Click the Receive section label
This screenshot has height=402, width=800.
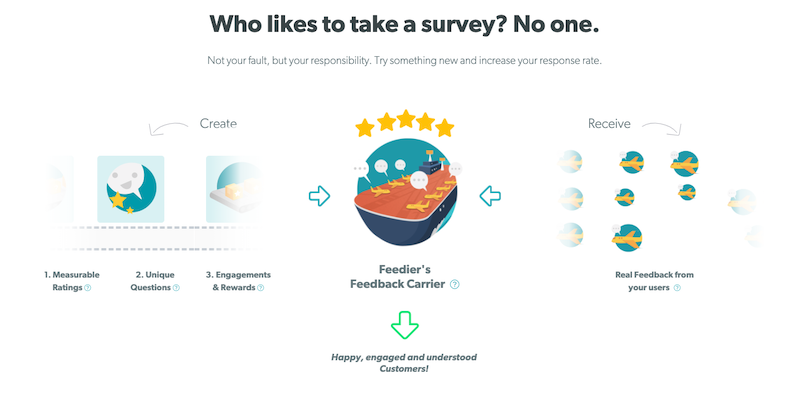609,124
